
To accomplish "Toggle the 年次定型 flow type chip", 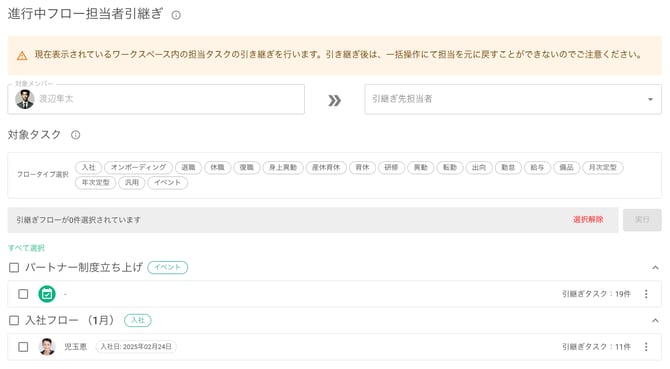I will 96,182.
